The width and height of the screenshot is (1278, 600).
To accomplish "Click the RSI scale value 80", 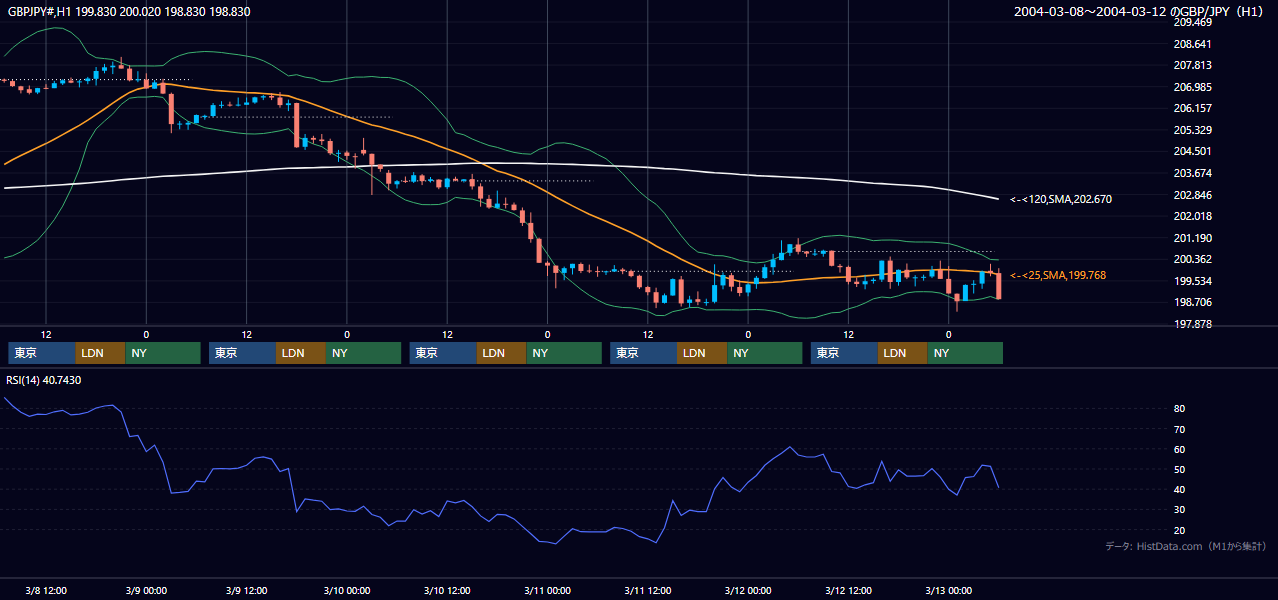I will click(1180, 409).
